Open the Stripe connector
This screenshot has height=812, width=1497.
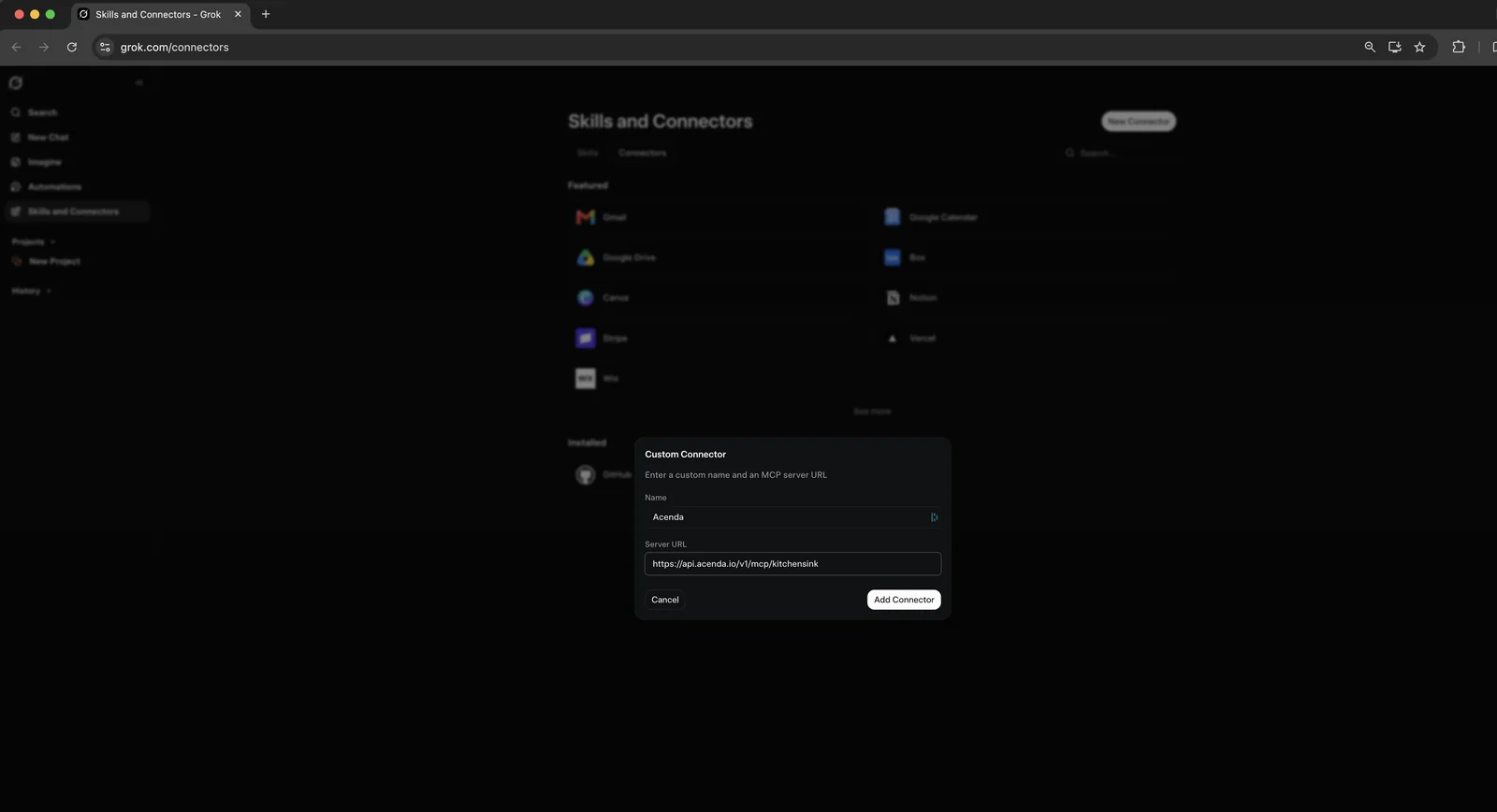(719, 338)
